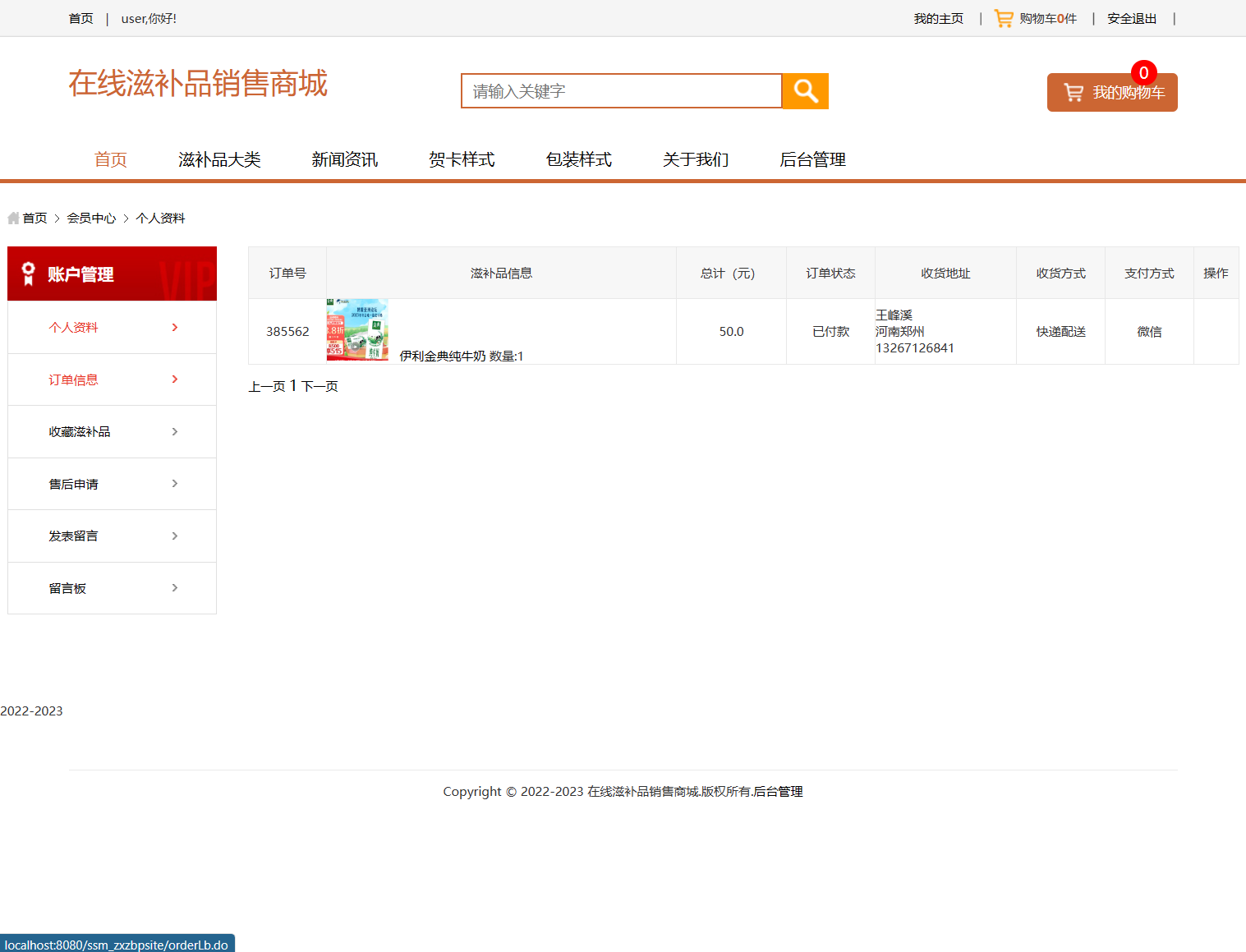Switch to the 新闻资讯 tab

344,159
